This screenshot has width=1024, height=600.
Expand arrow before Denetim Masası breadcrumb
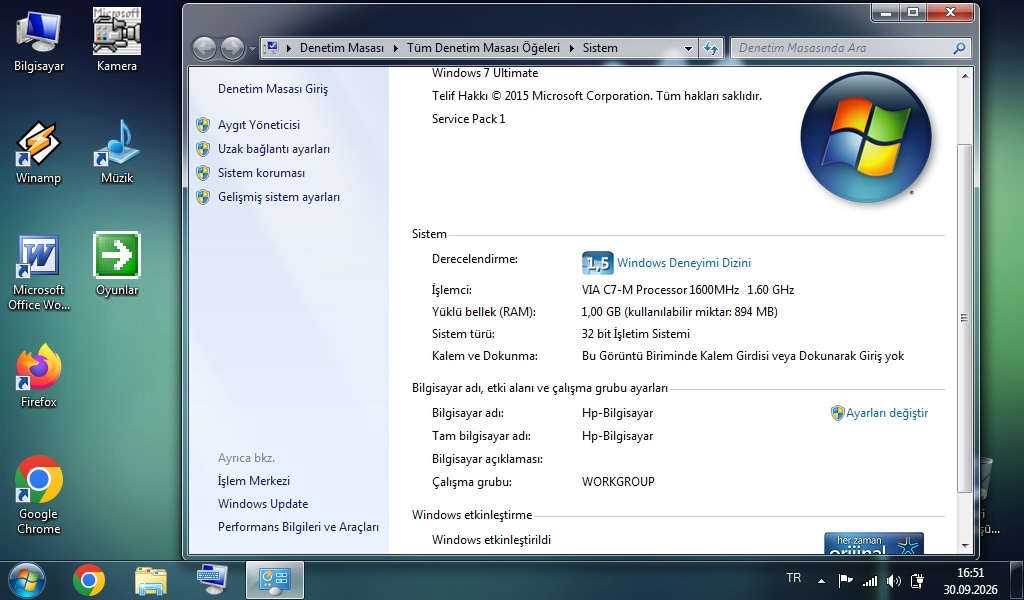point(289,48)
